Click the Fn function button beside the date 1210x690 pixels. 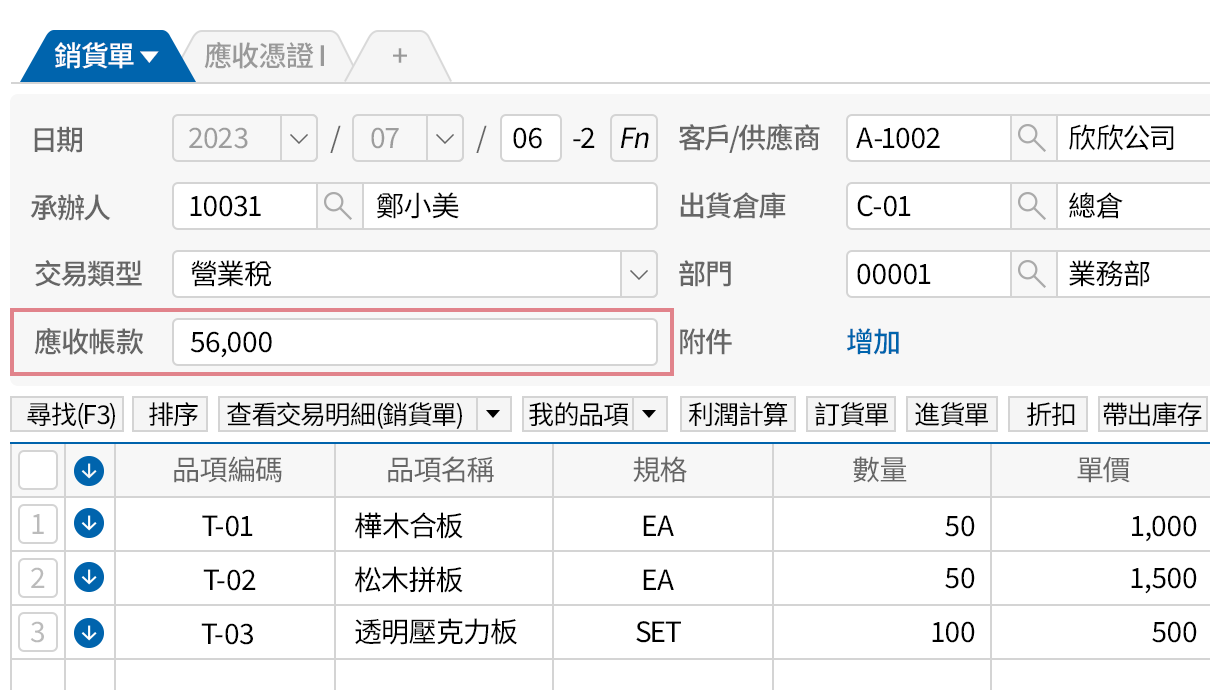click(x=633, y=138)
